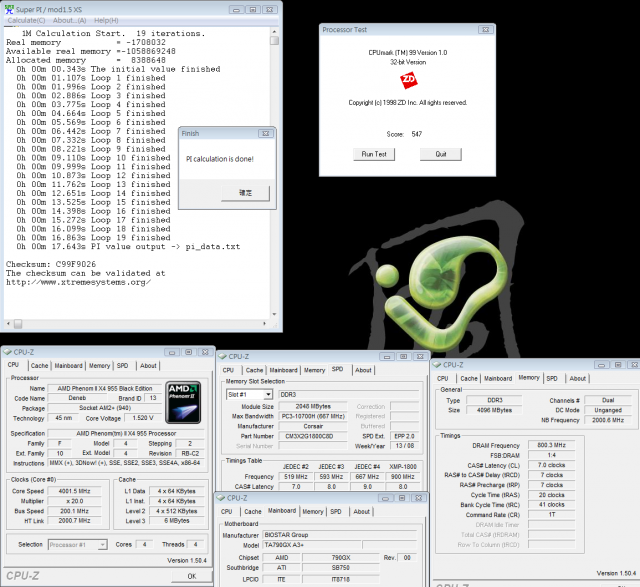Click Quit in the Processor Test window
The image size is (640, 587).
[x=441, y=154]
